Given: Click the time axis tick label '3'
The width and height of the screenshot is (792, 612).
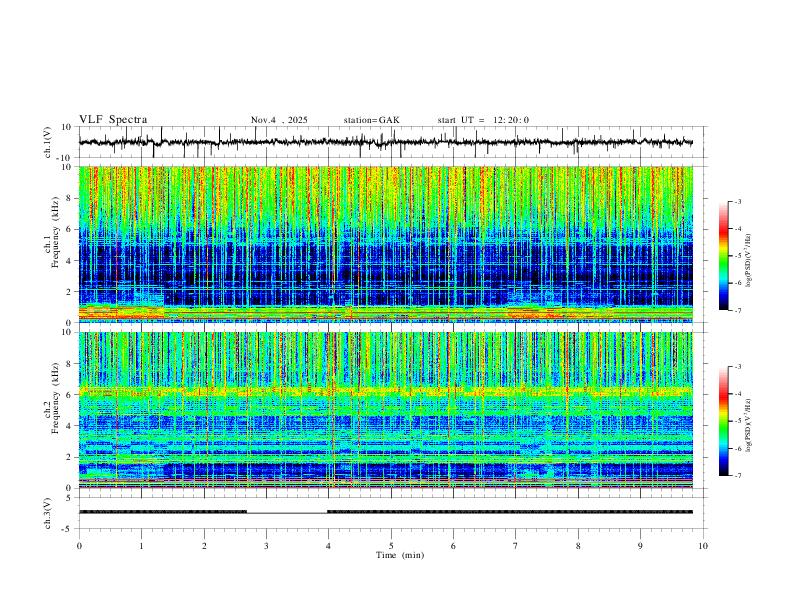Looking at the screenshot, I should point(266,546).
